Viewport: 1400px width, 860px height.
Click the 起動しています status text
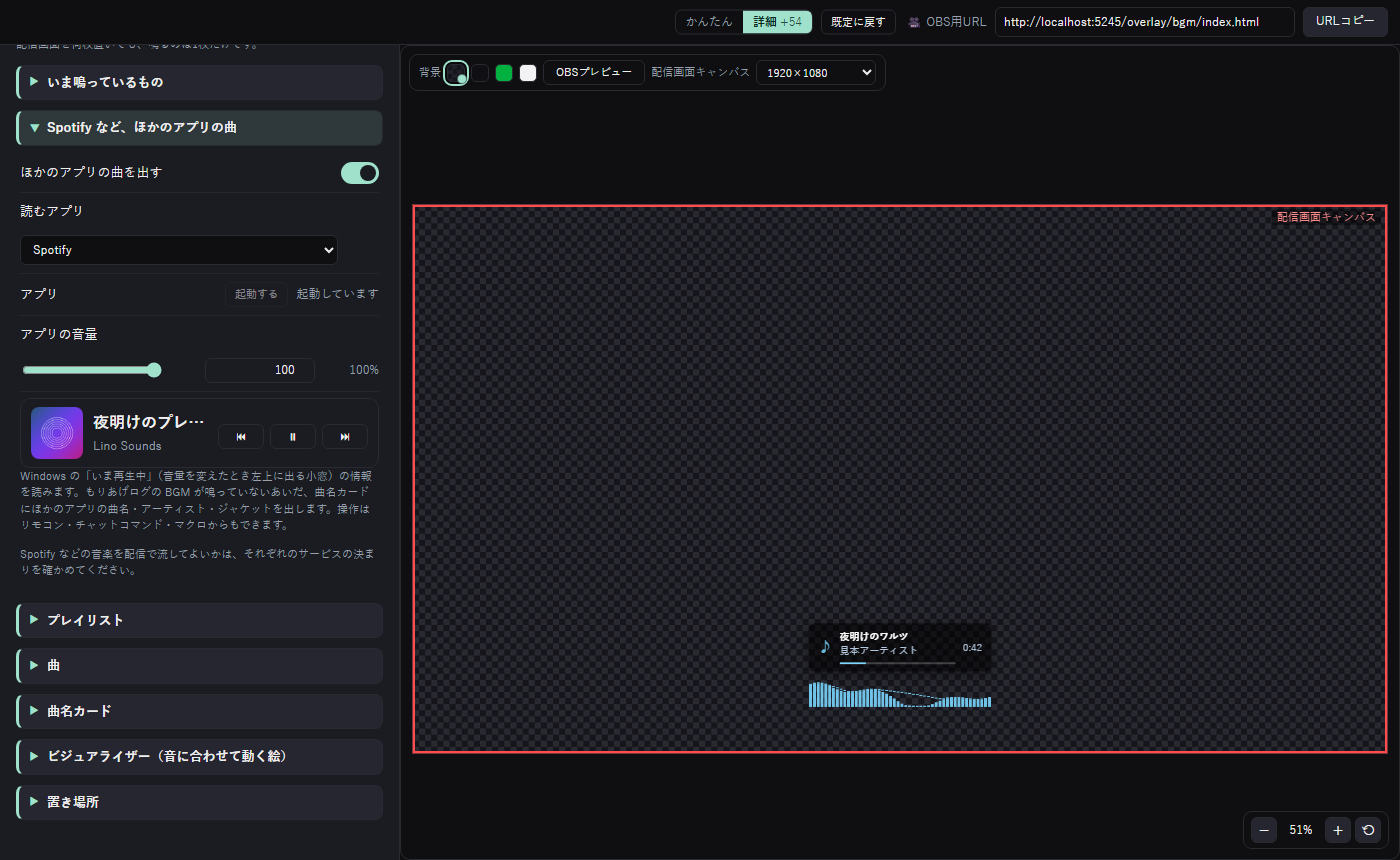point(338,294)
